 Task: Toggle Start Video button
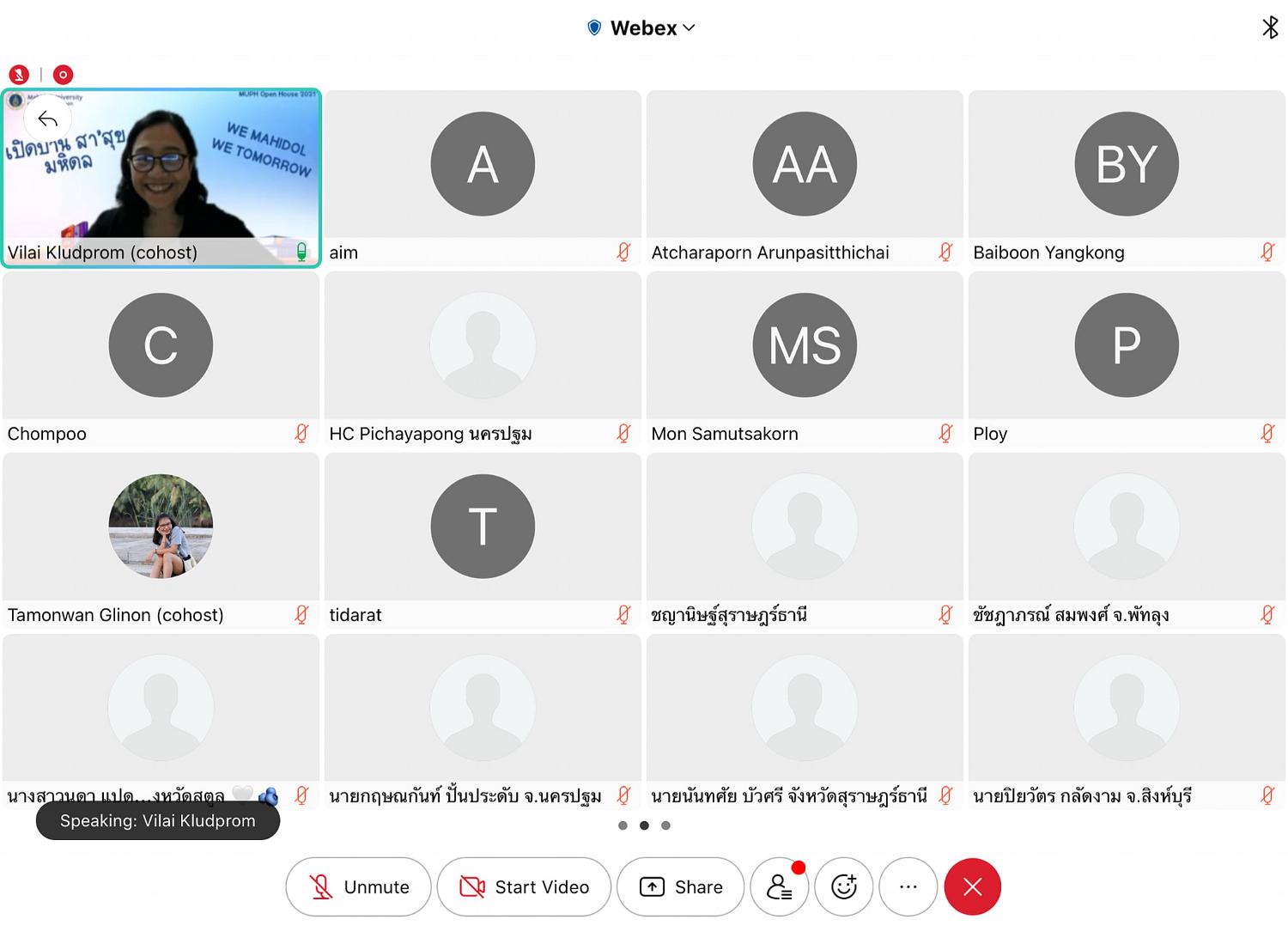(524, 886)
